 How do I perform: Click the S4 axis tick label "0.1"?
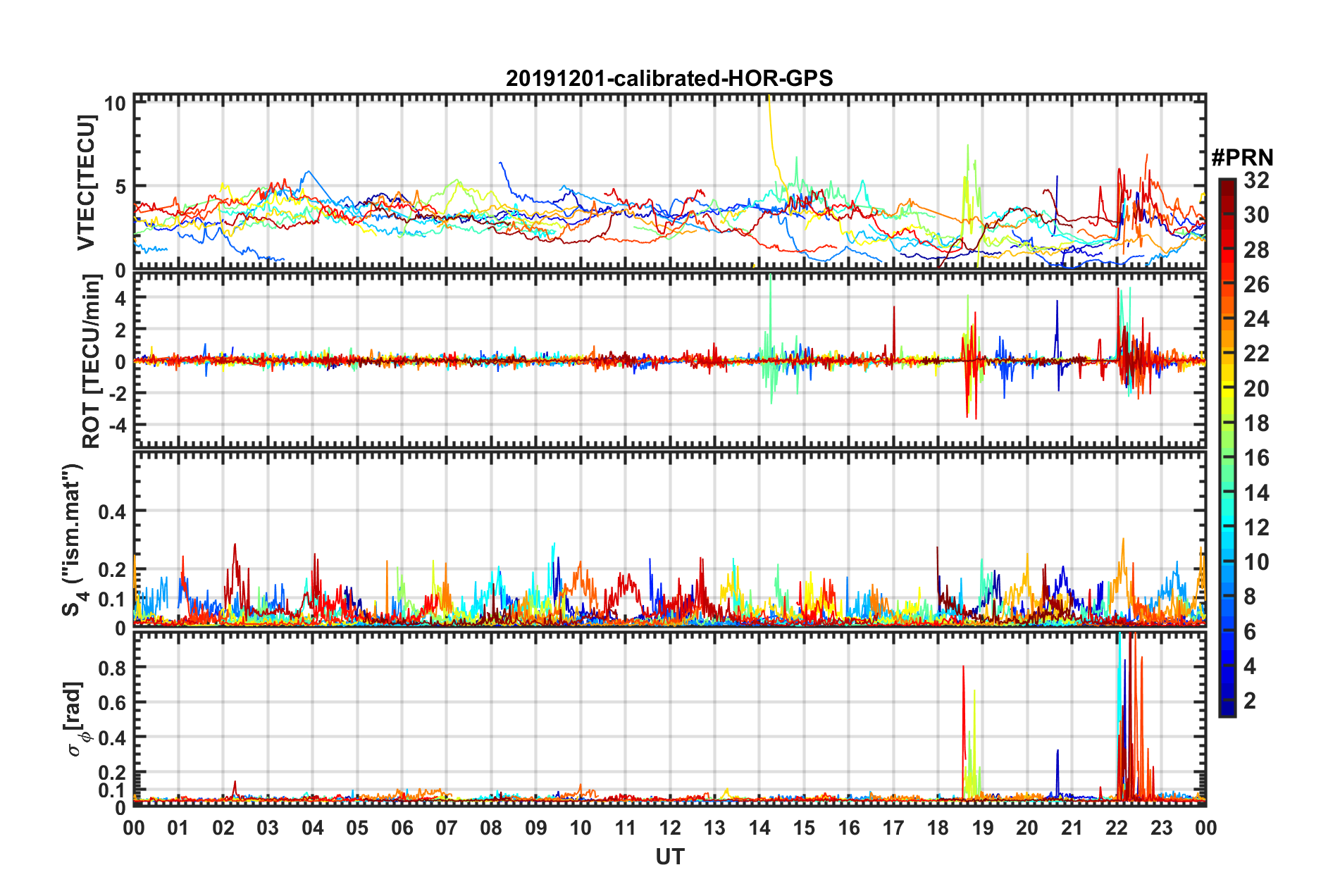112,599
